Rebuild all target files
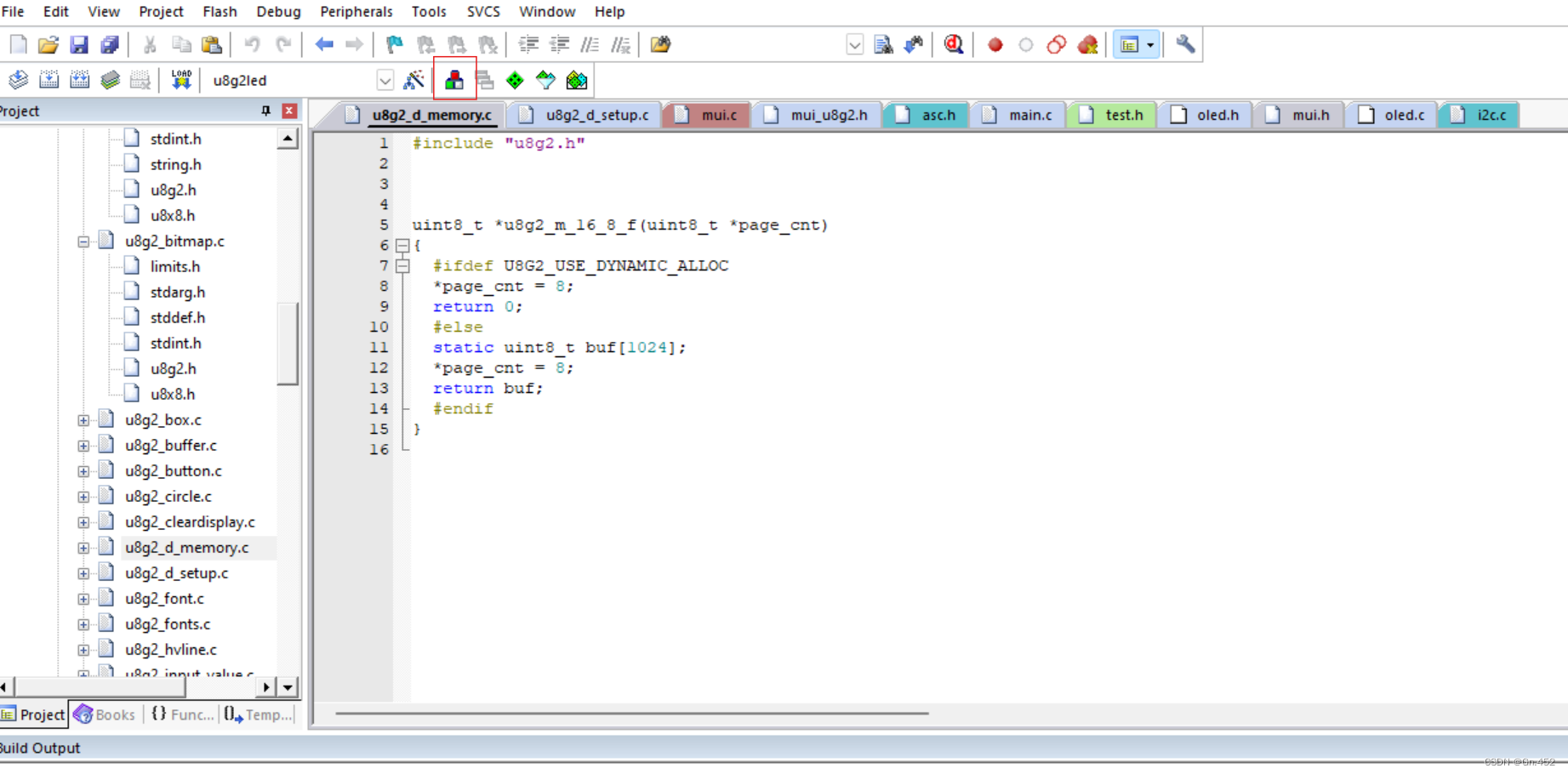 (79, 80)
